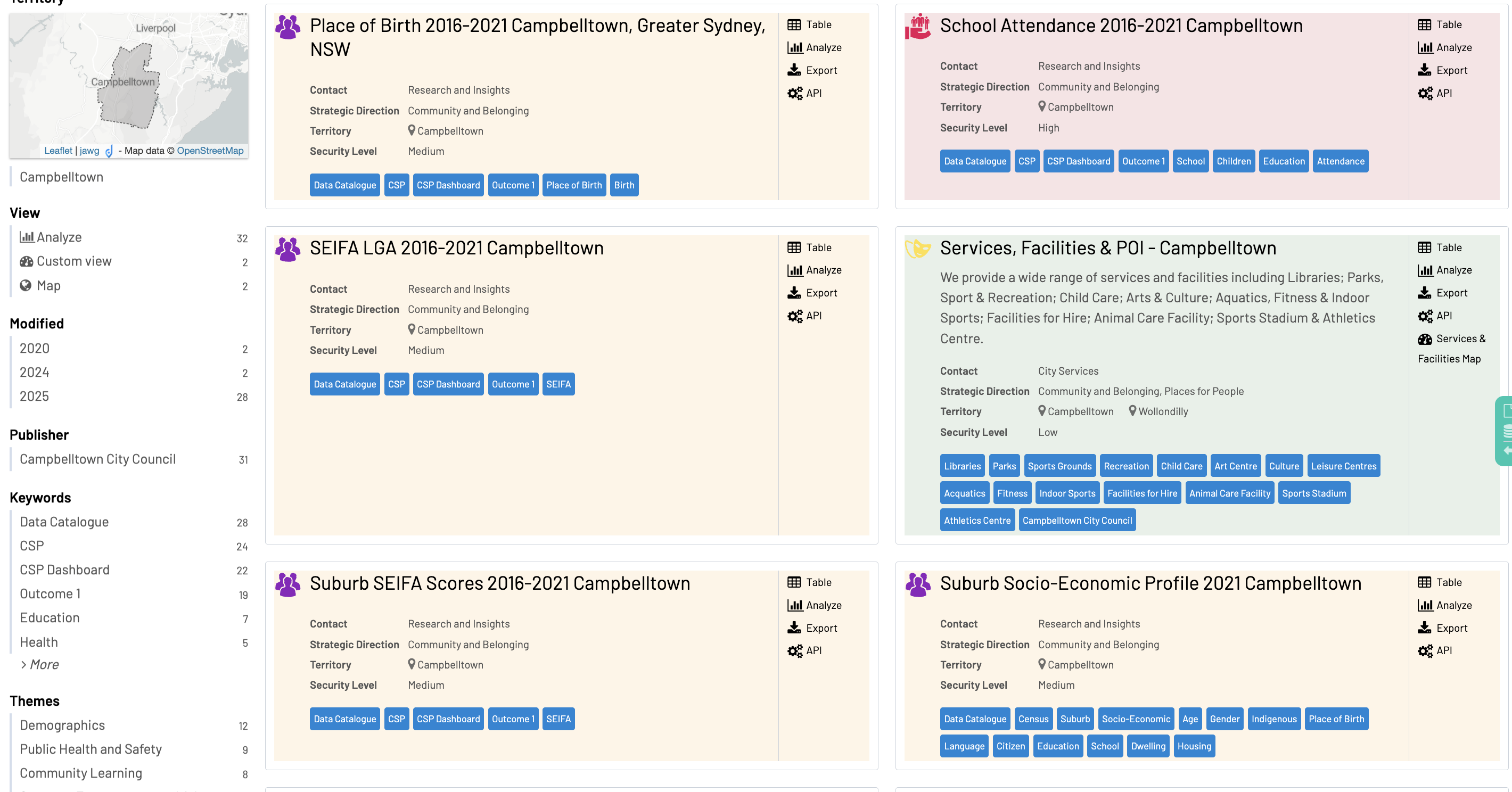Click purple people icon beside Suburb SEIFA Scores

[x=287, y=584]
